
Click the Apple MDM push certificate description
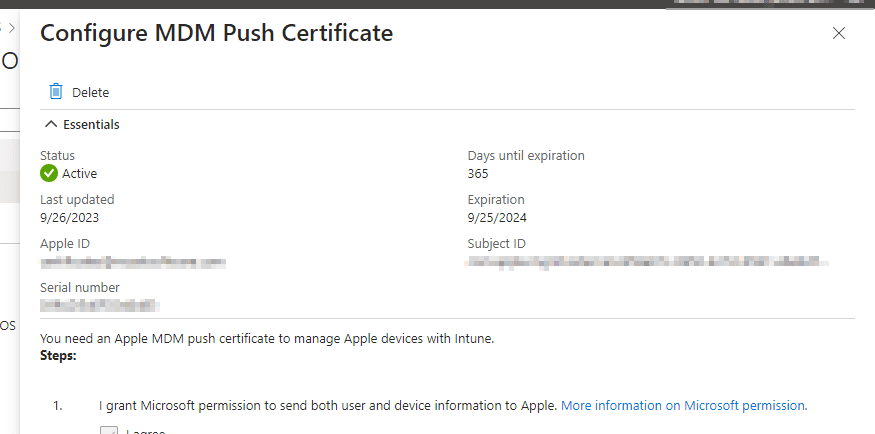267,338
